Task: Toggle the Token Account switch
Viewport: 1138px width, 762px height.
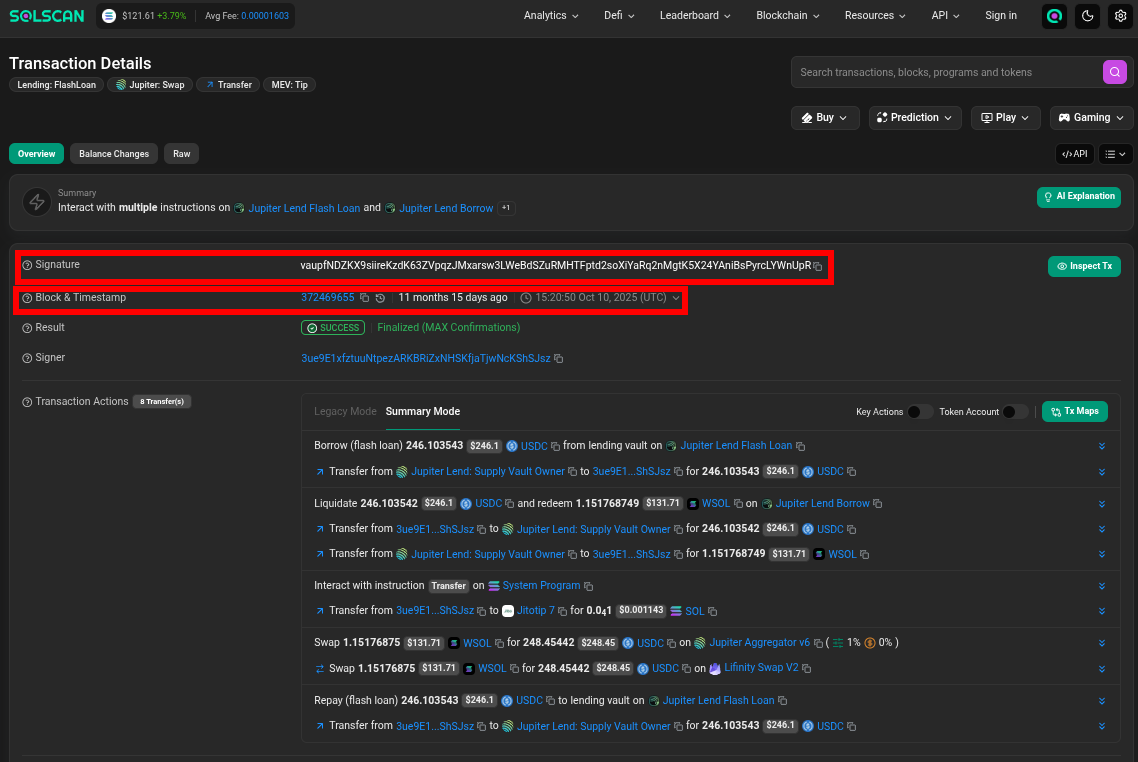Action: [1015, 411]
